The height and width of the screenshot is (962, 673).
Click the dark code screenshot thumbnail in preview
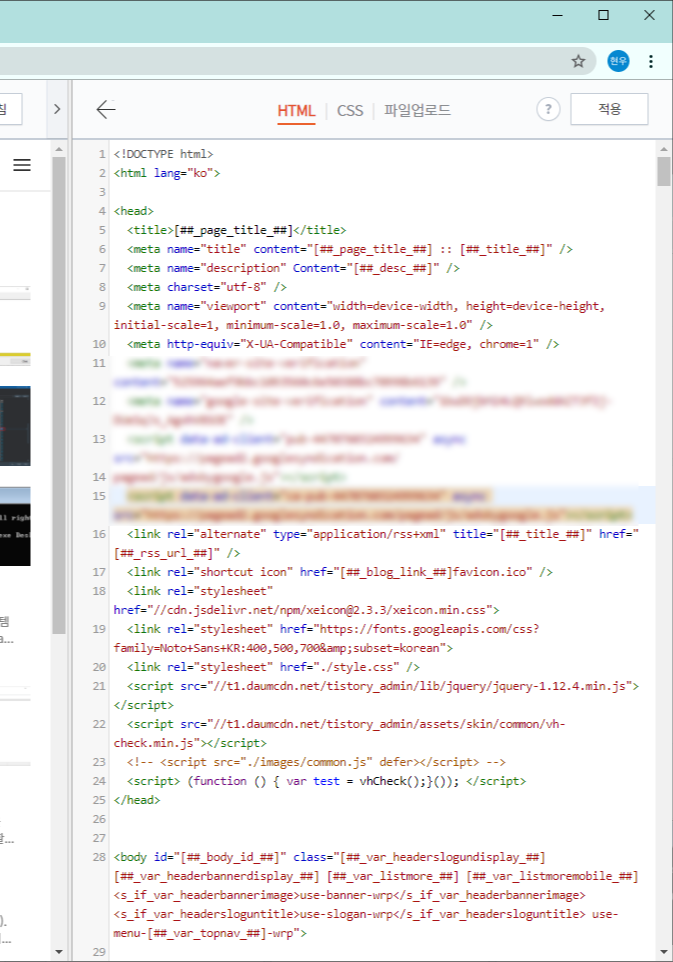(15, 426)
